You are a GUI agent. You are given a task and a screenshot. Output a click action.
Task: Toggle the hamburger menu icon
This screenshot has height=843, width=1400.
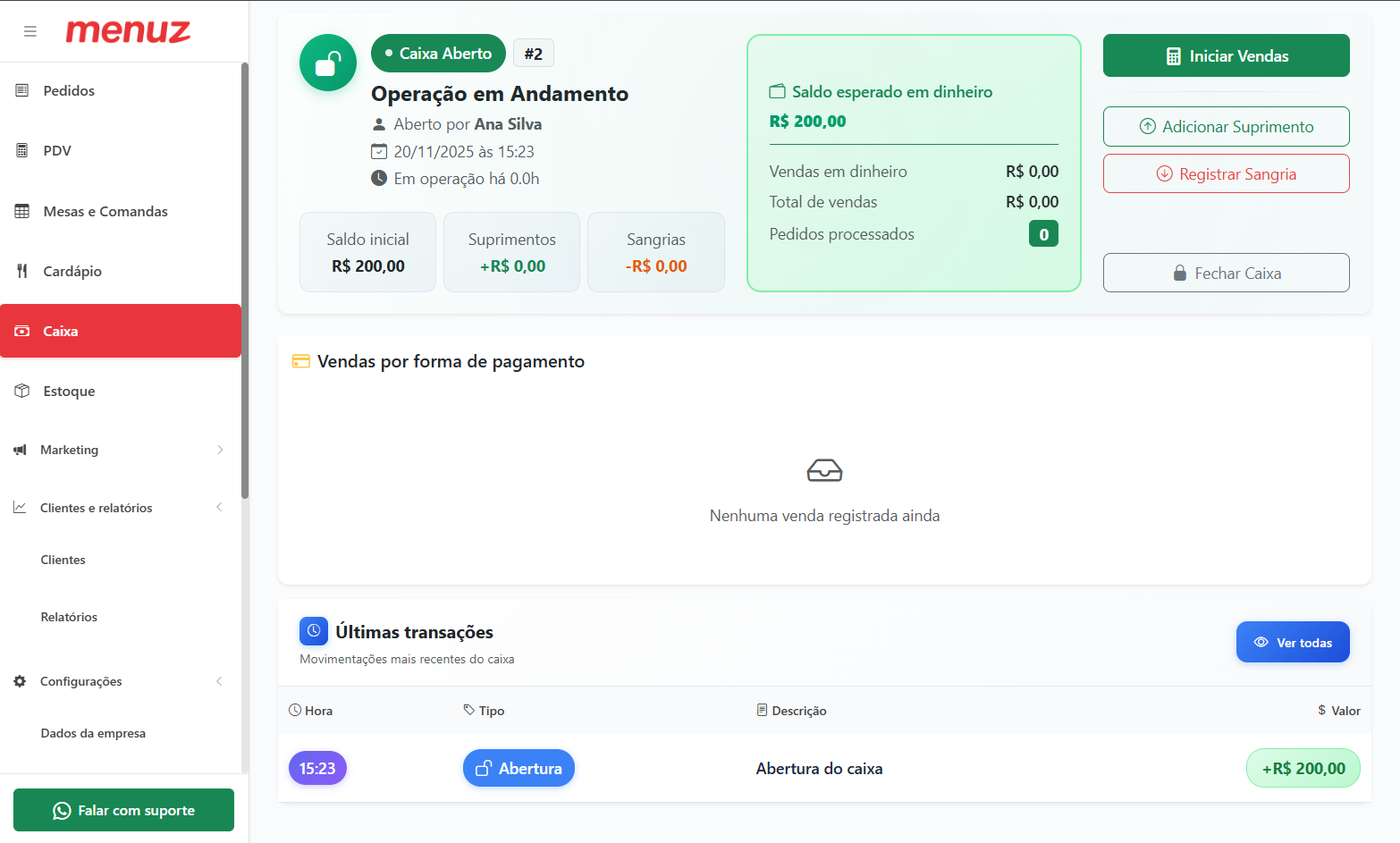[x=30, y=31]
